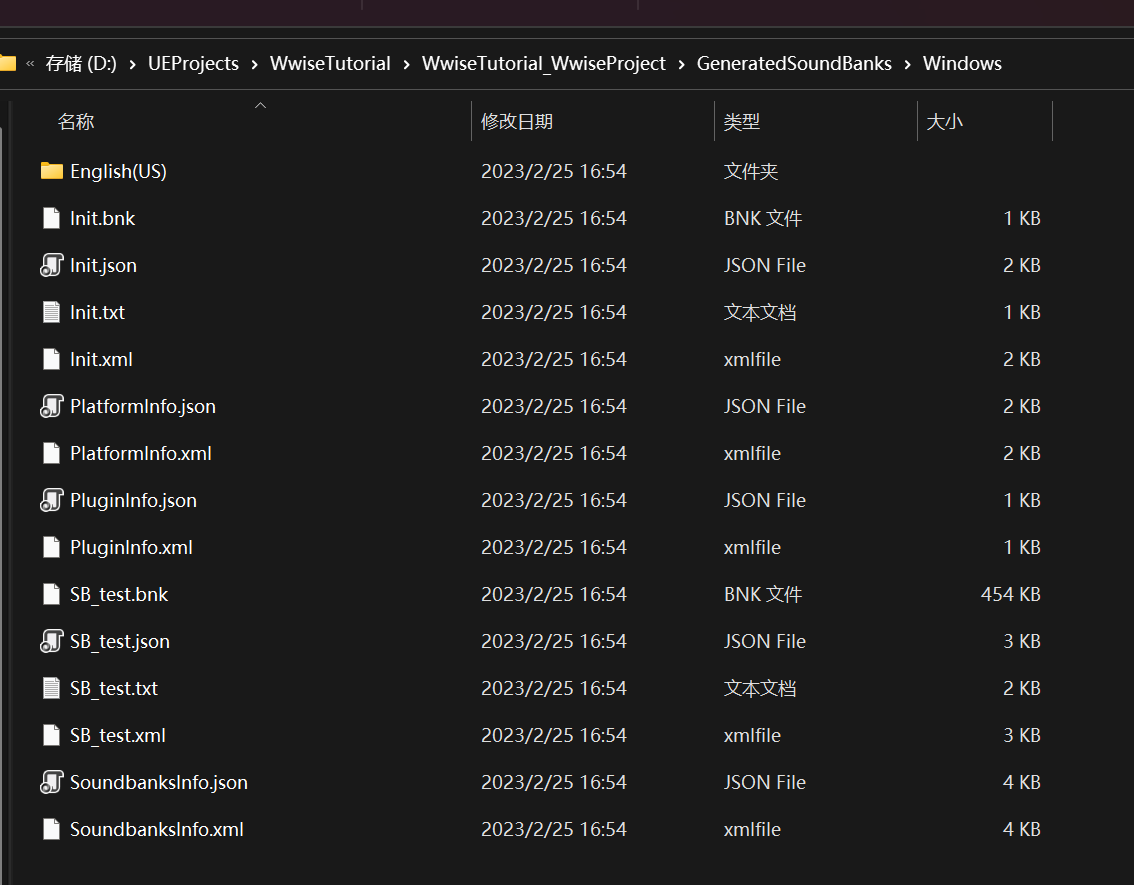The image size is (1134, 885).
Task: Go to WwiseTutorial_WwiseProject in the address bar
Action: coord(543,64)
